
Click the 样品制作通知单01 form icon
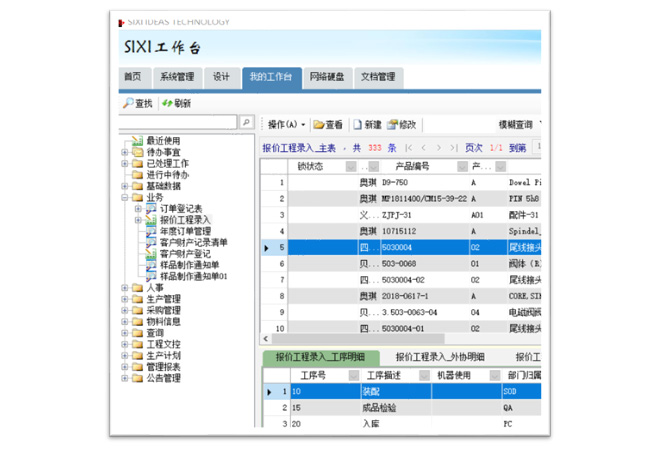tap(151, 276)
